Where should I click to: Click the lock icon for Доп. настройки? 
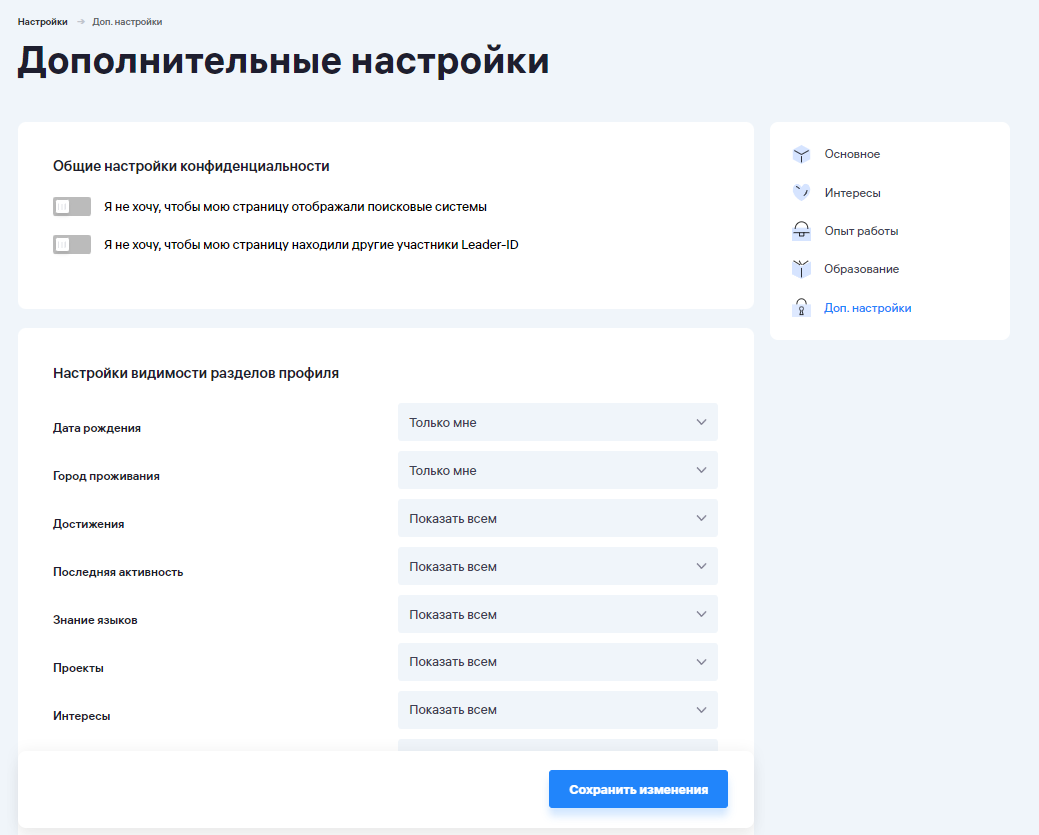click(801, 308)
